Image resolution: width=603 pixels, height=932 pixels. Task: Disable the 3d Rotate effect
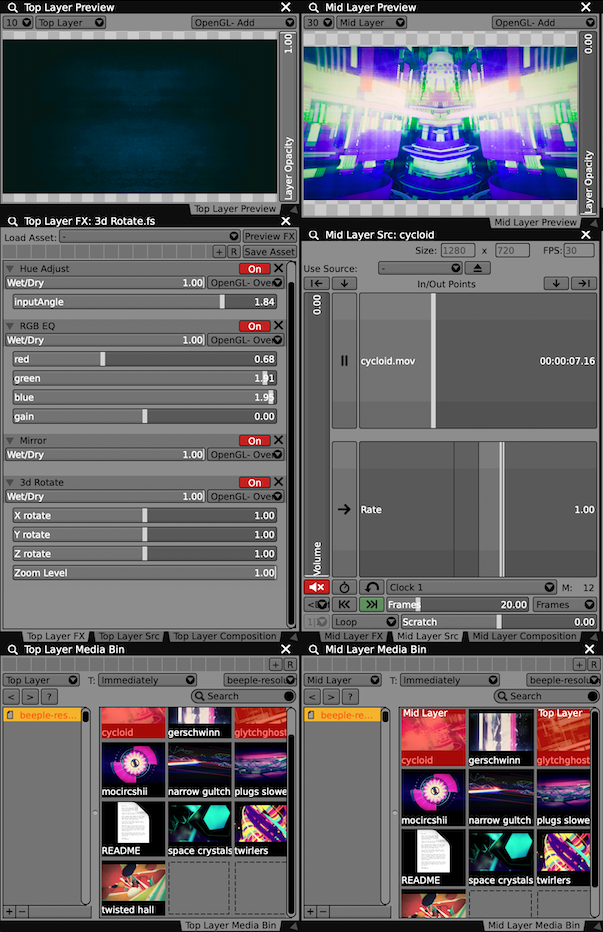[x=254, y=482]
